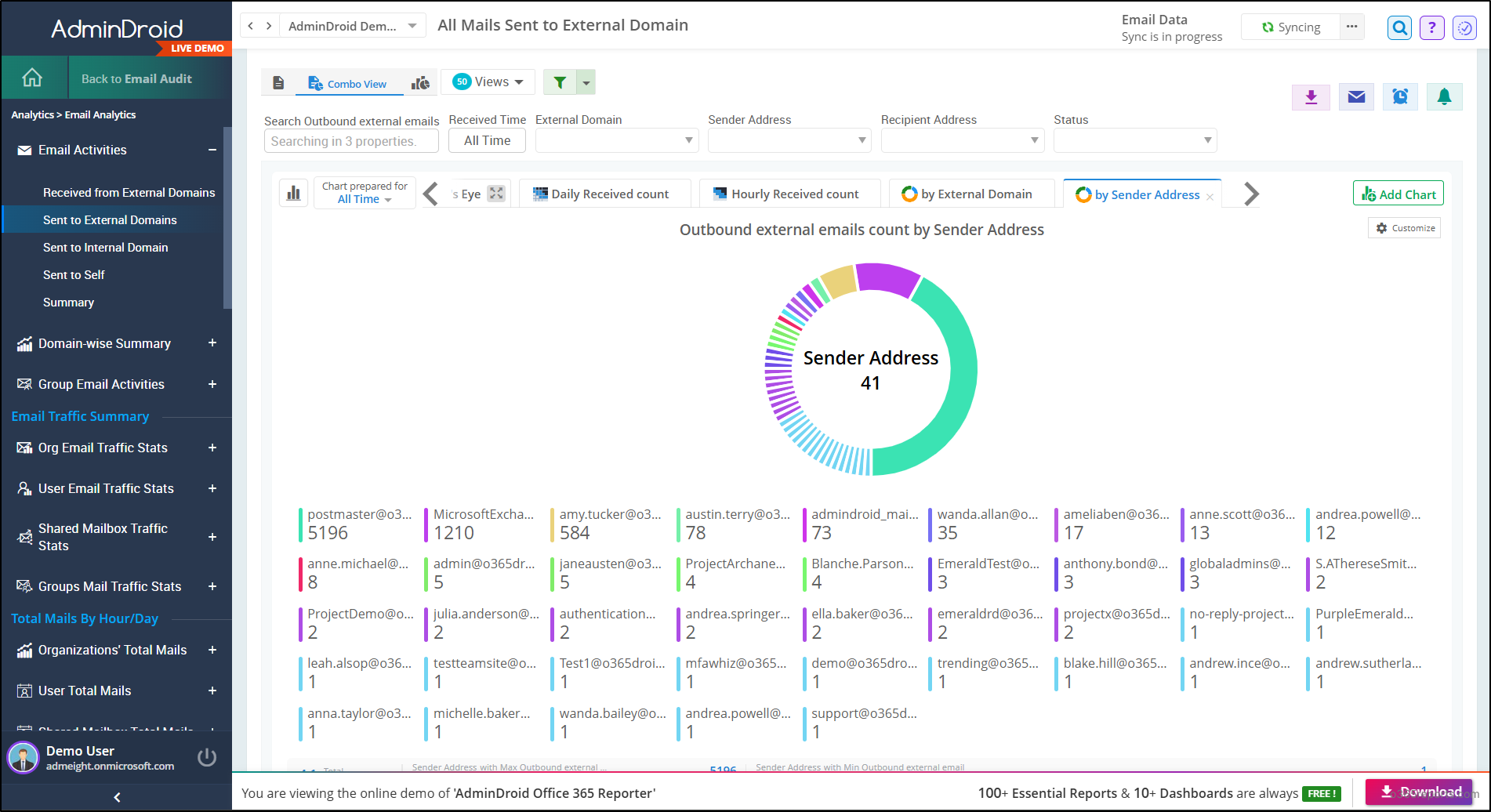This screenshot has height=812, width=1491.
Task: Switch to chart-only view icon
Action: pos(420,83)
